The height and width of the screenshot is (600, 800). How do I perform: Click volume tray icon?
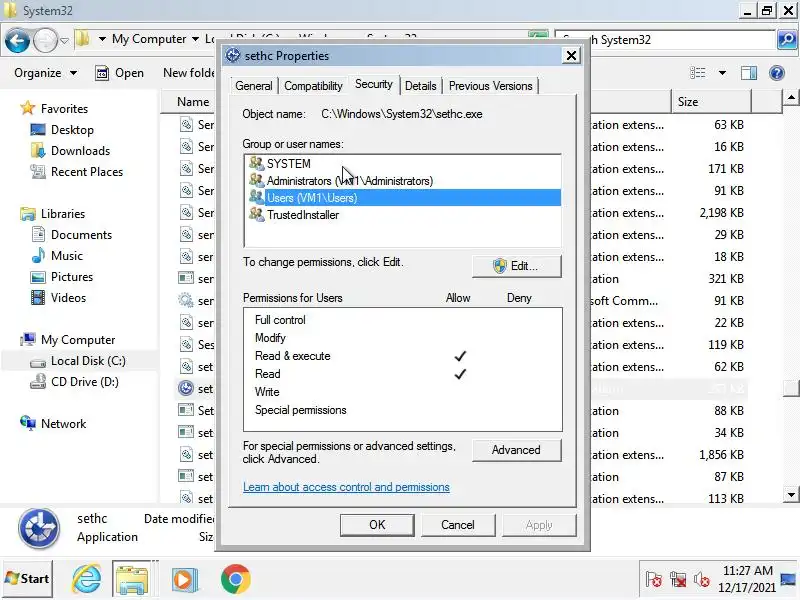point(702,579)
